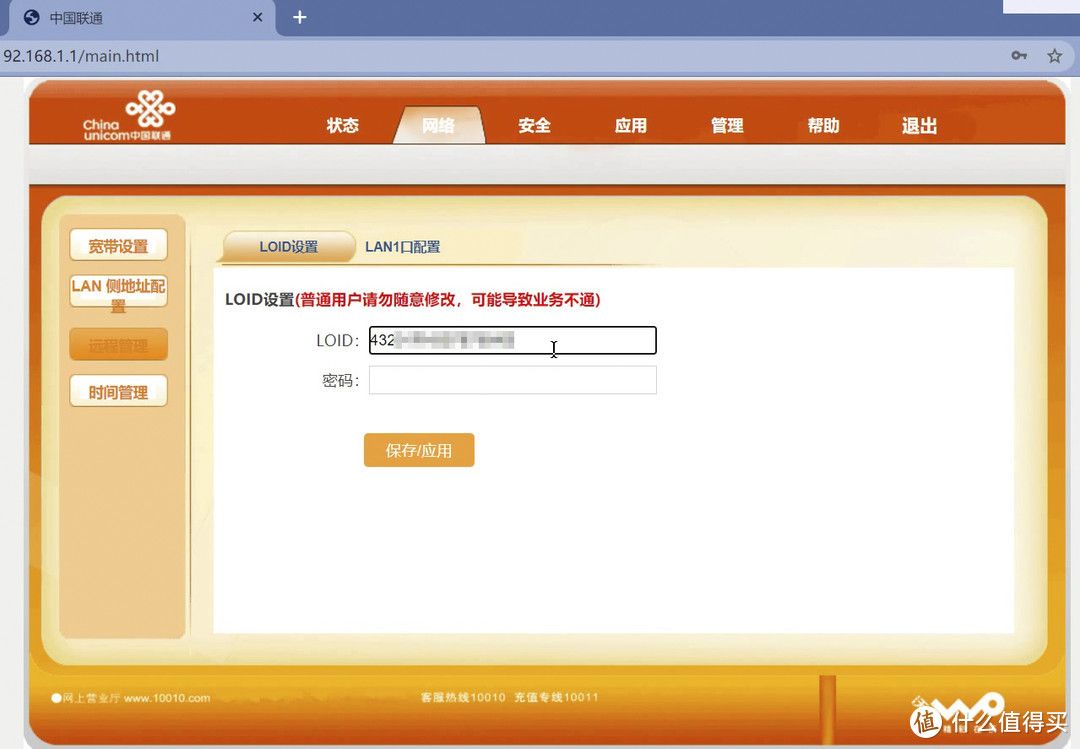Click the bookmark star icon
Image resolution: width=1080 pixels, height=749 pixels.
tap(1054, 56)
